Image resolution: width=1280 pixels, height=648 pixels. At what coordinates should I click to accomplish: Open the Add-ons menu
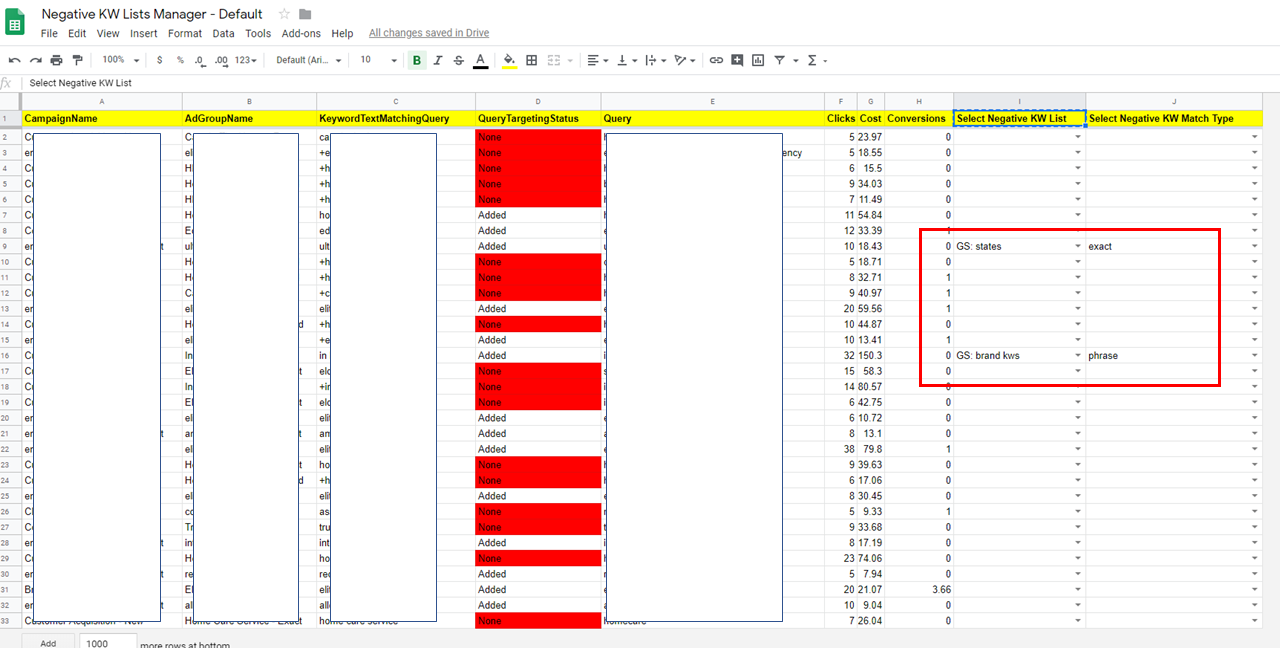pos(301,33)
